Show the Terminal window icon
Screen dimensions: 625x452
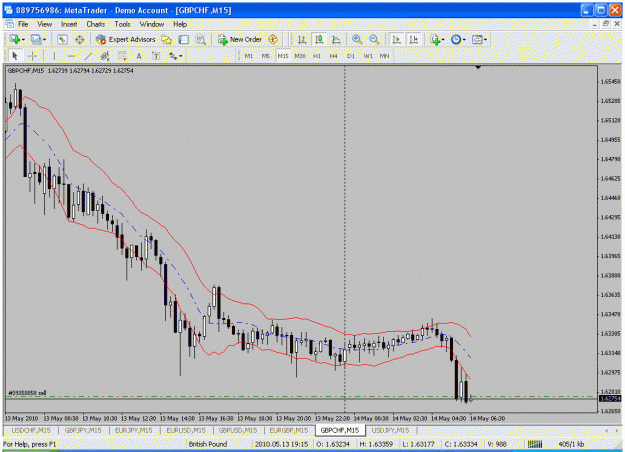(183, 39)
